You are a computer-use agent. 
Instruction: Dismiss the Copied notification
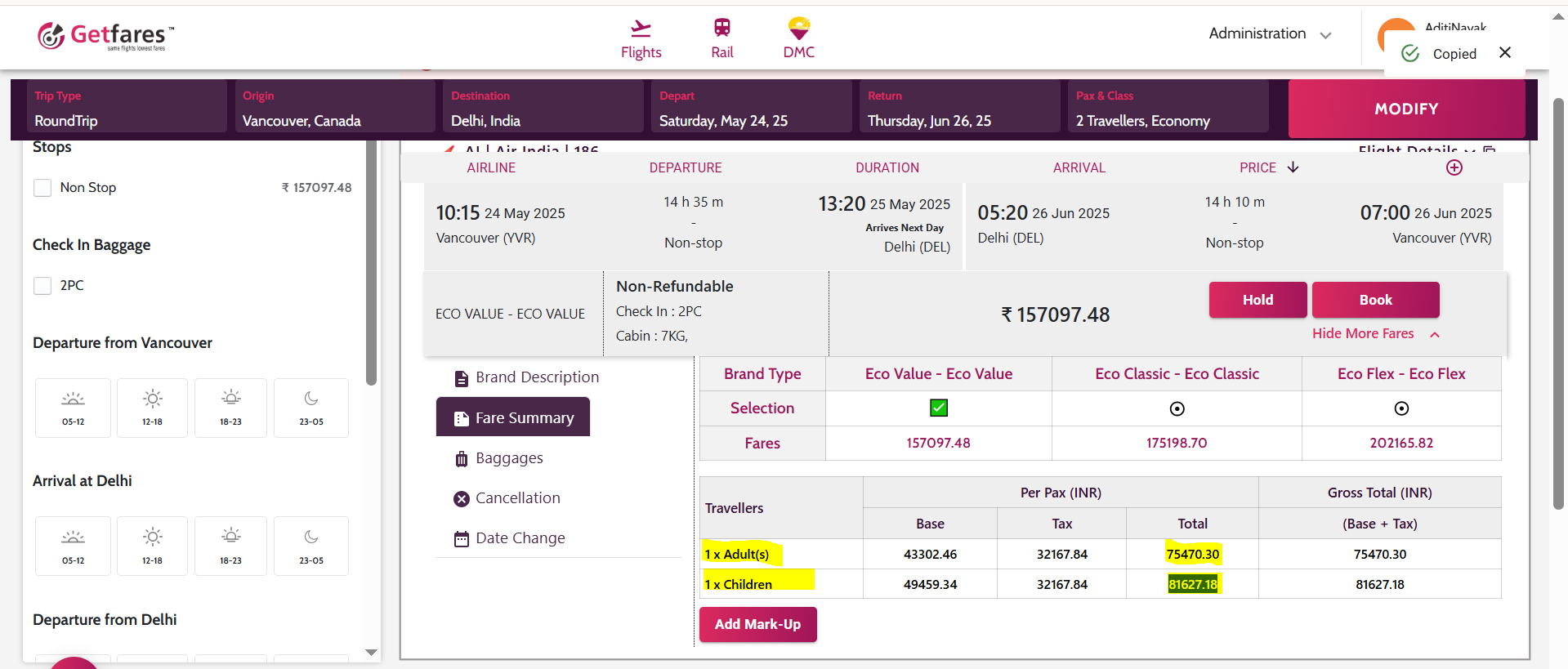[x=1504, y=53]
